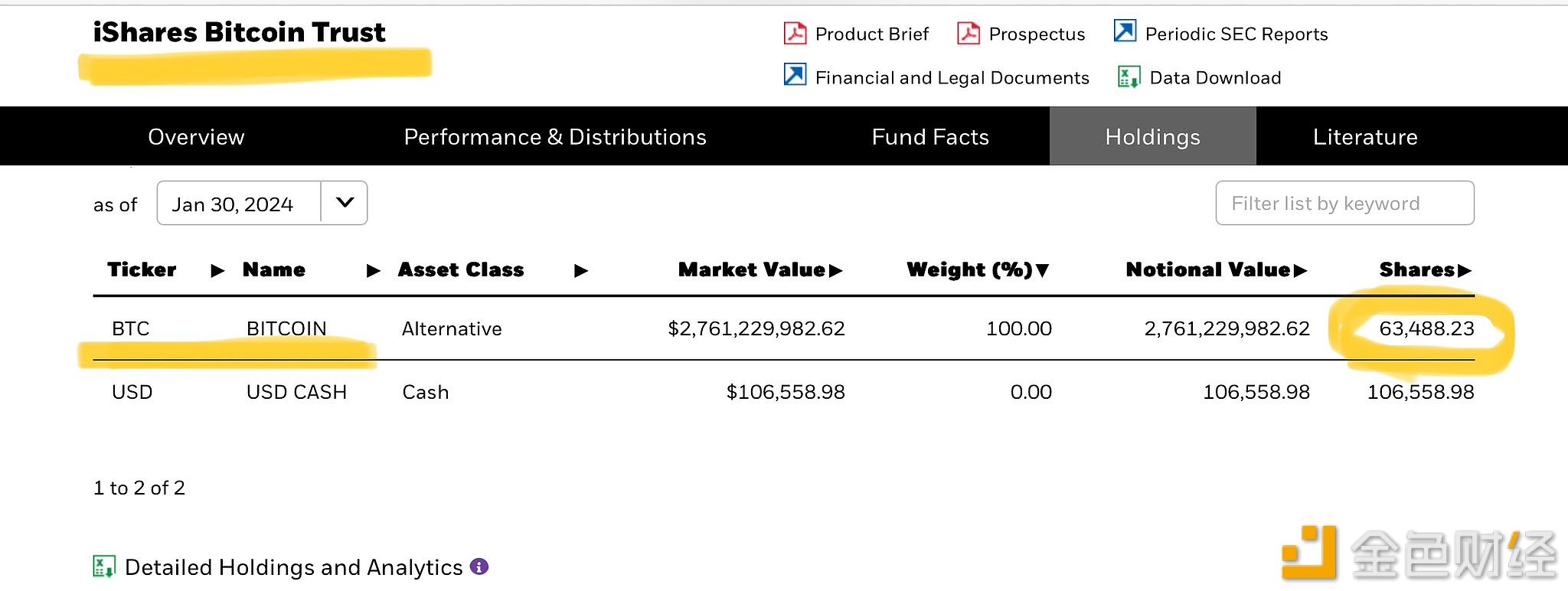1568x591 pixels.
Task: Open the Literature tab
Action: click(x=1365, y=137)
